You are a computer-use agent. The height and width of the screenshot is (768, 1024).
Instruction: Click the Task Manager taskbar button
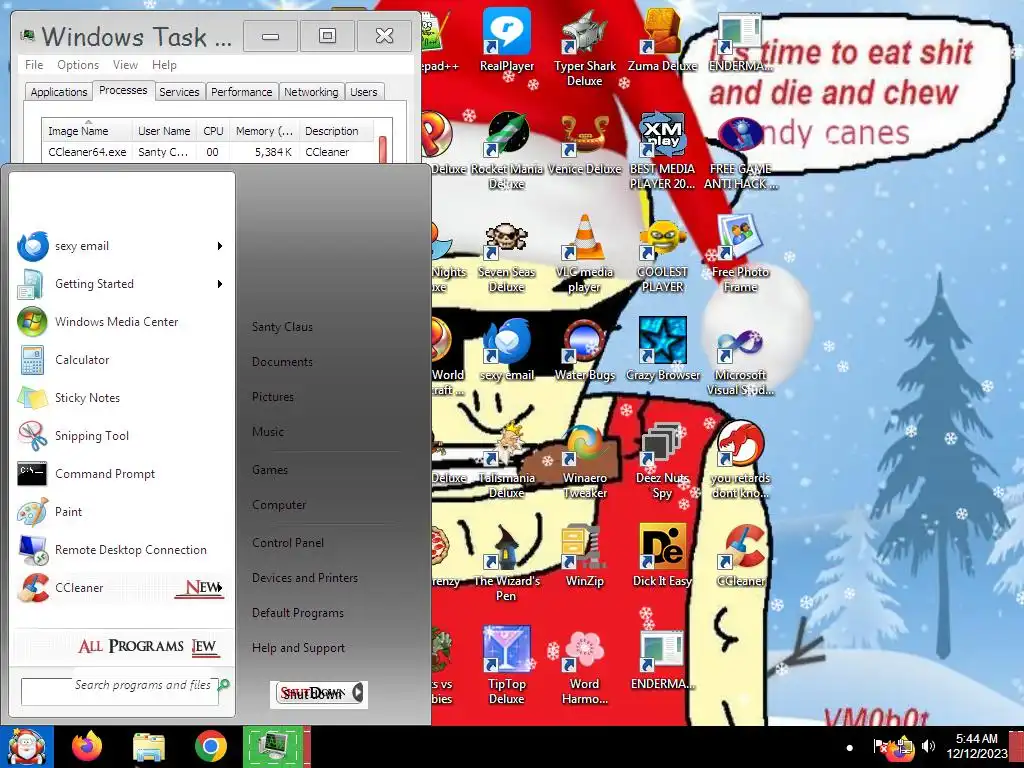coord(273,746)
